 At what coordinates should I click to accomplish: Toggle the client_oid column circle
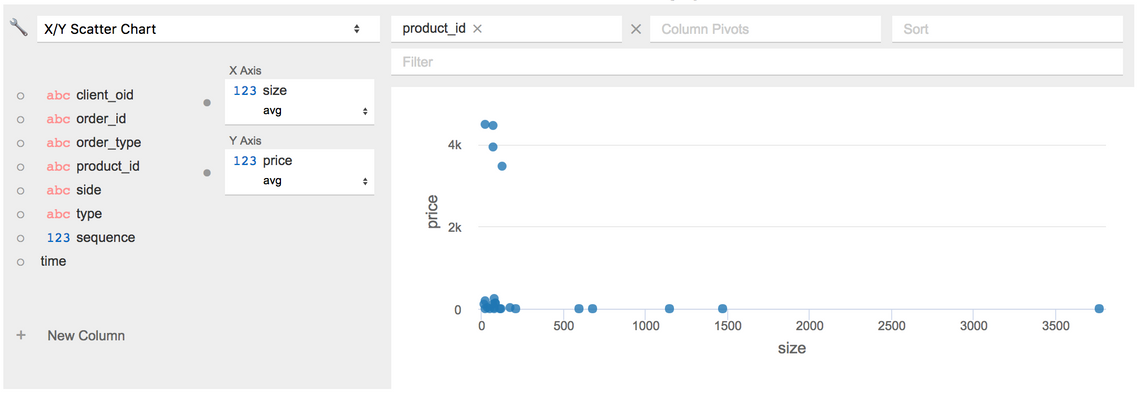point(20,95)
